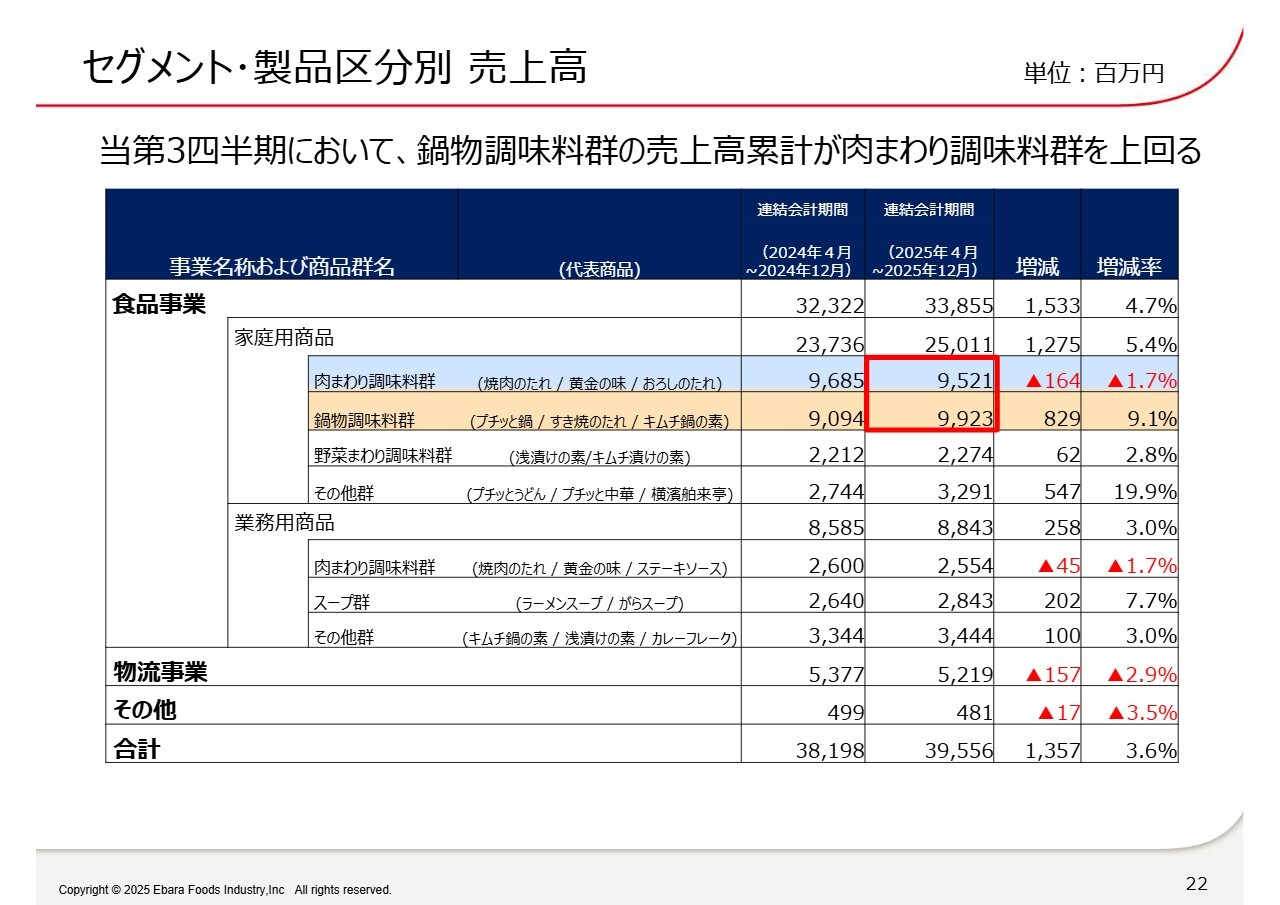
Task: Click the 単位：百万円 unit label
Action: [x=1093, y=73]
